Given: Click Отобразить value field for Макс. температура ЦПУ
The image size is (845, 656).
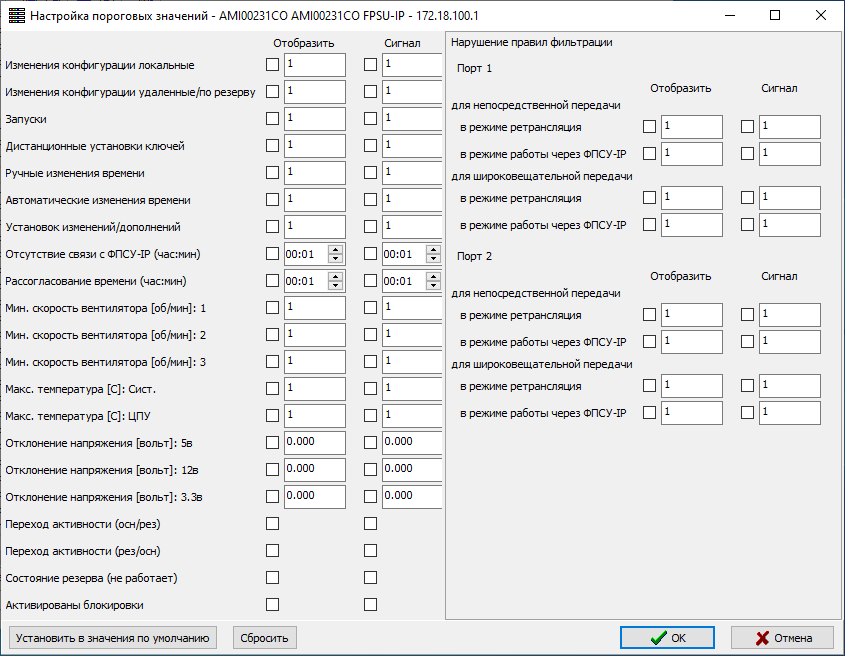Looking at the screenshot, I should pos(314,415).
